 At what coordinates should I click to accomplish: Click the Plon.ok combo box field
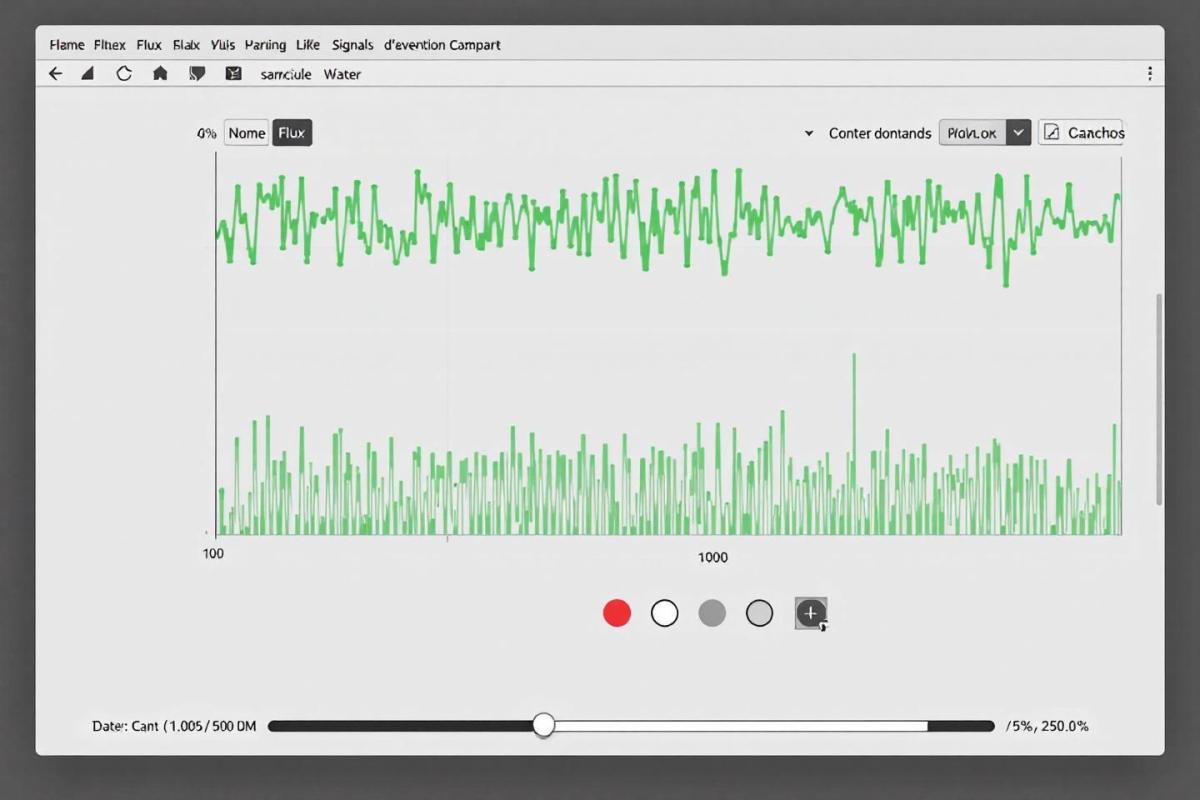(x=972, y=133)
